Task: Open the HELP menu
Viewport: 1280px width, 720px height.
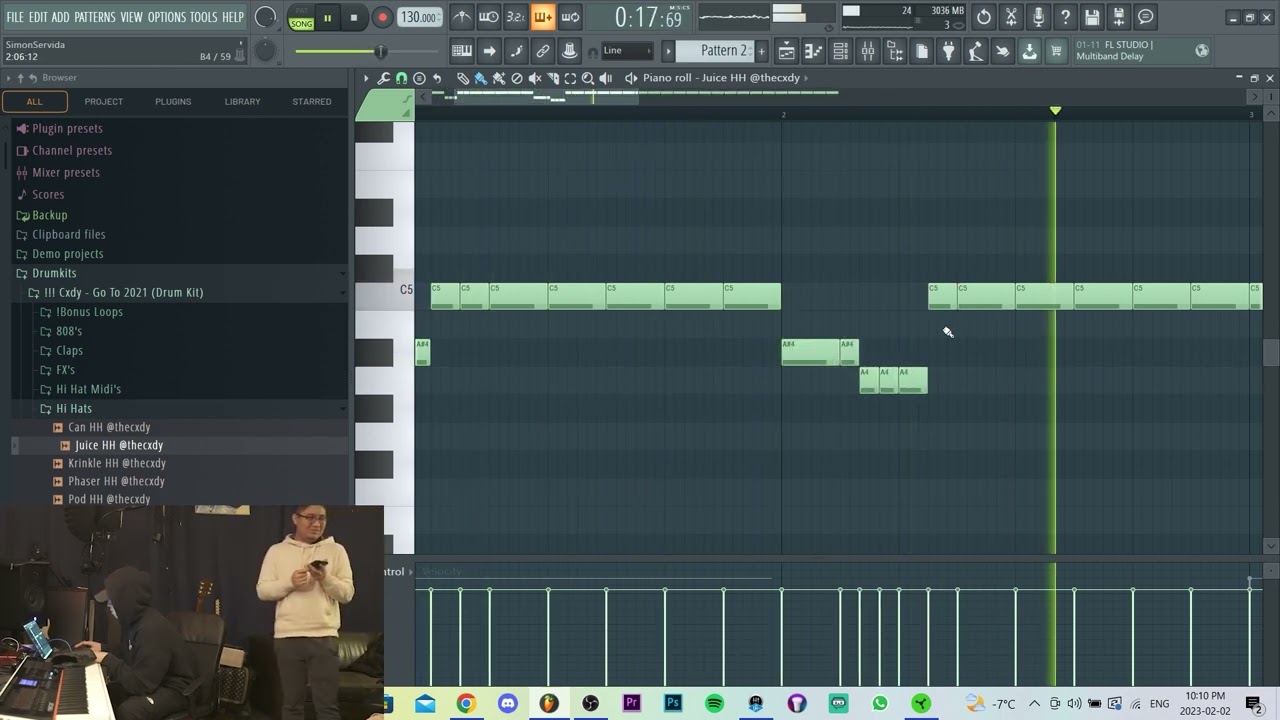Action: [233, 17]
